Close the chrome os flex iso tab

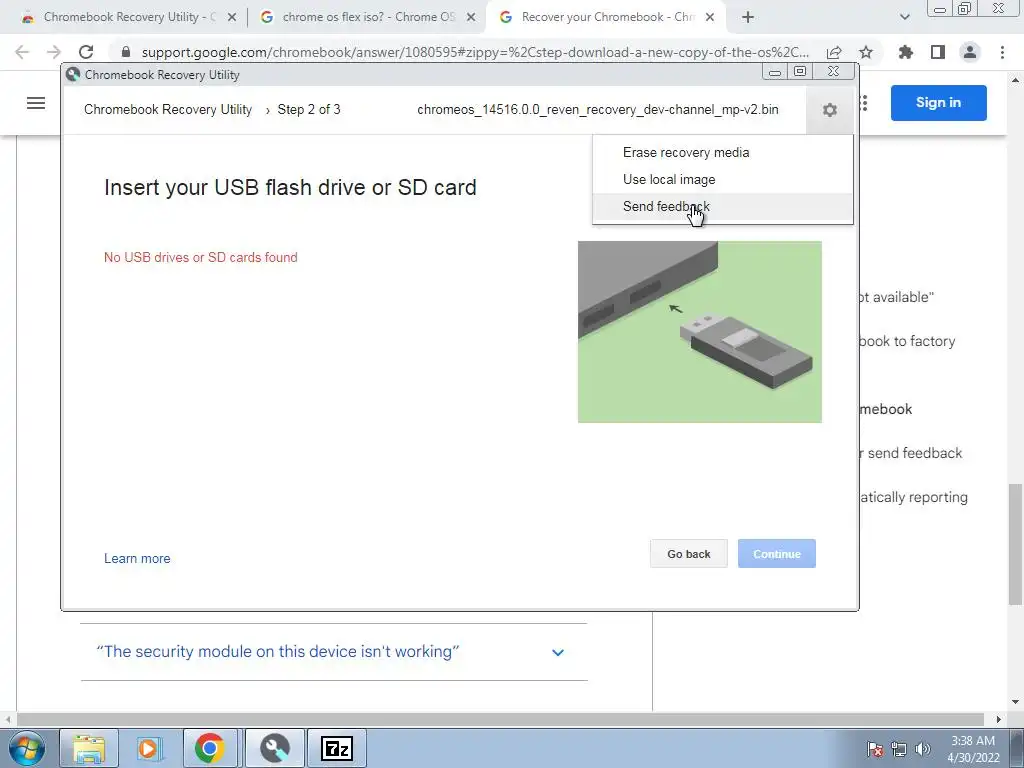pyautogui.click(x=471, y=18)
